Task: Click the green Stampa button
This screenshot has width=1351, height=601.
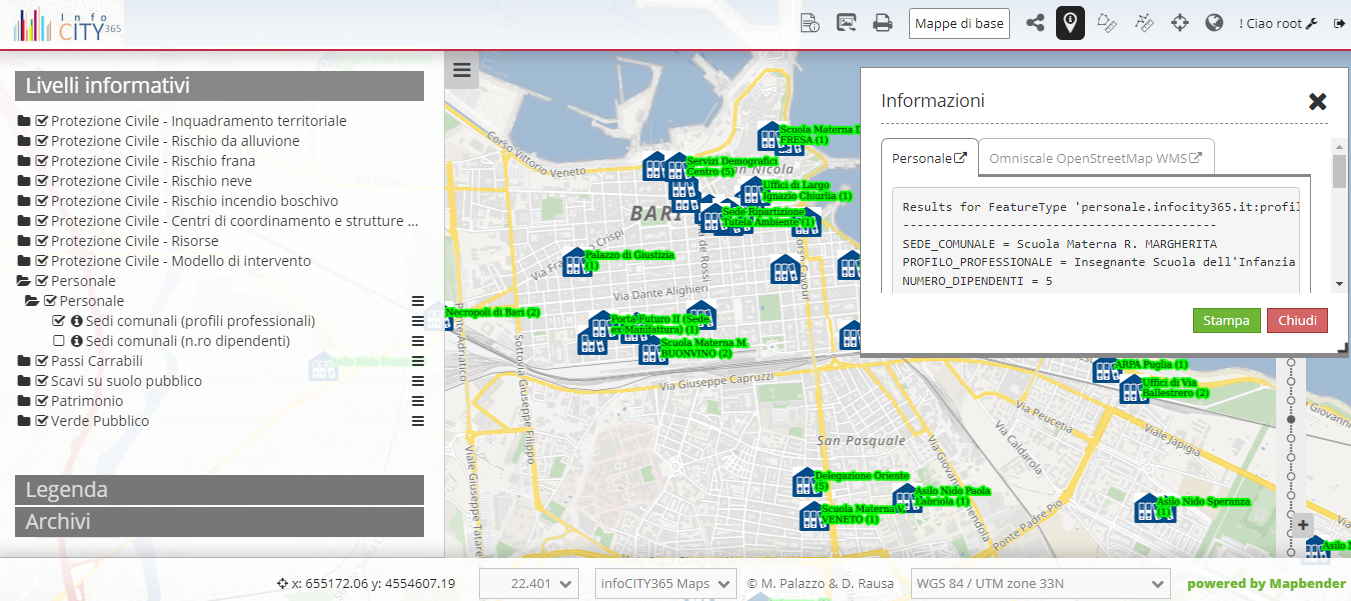Action: (x=1226, y=321)
